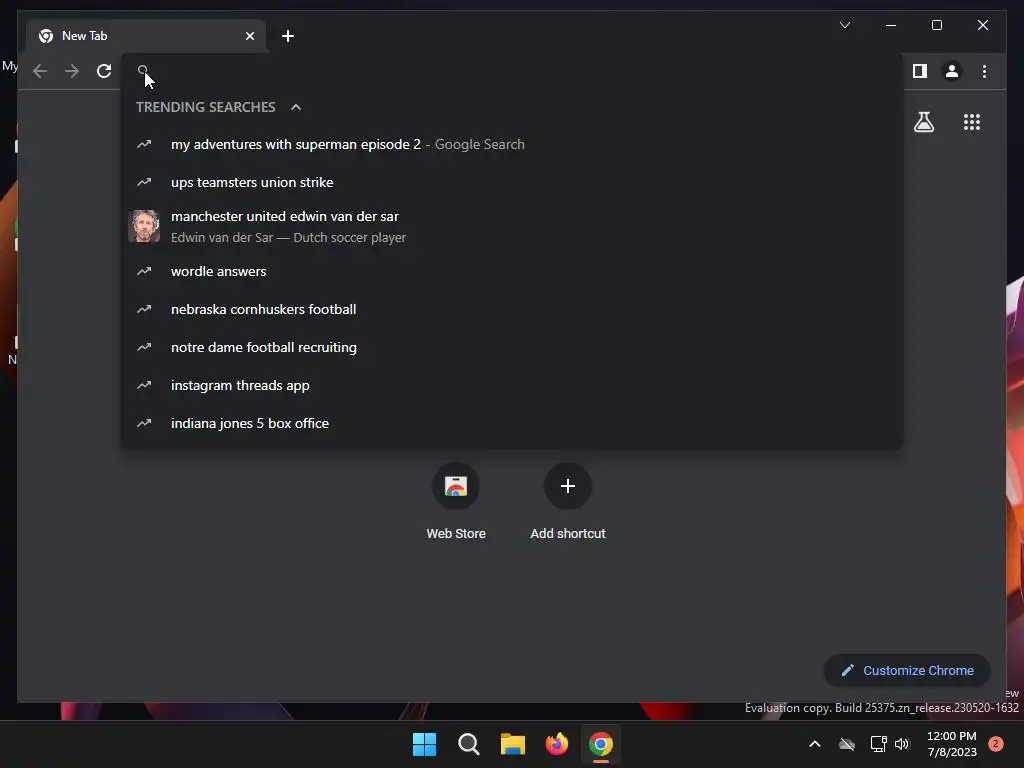Viewport: 1024px width, 768px height.
Task: Close the New Tab tab
Action: (249, 36)
